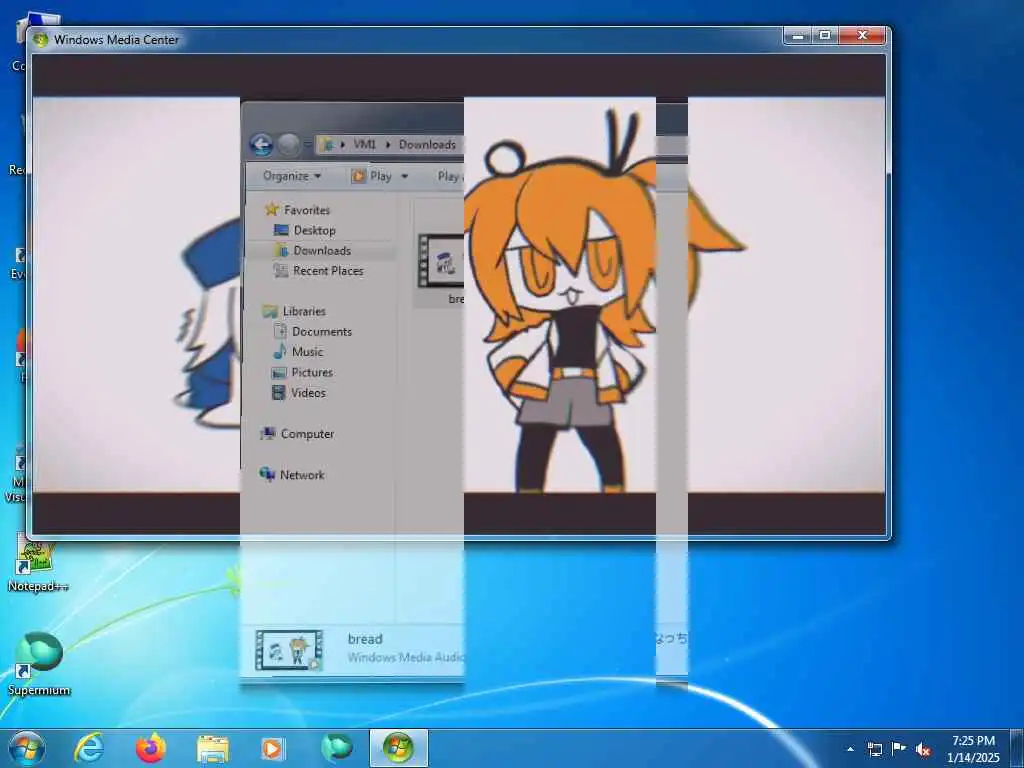Viewport: 1024px width, 768px height.
Task: Open the Pictures library
Action: [302, 372]
